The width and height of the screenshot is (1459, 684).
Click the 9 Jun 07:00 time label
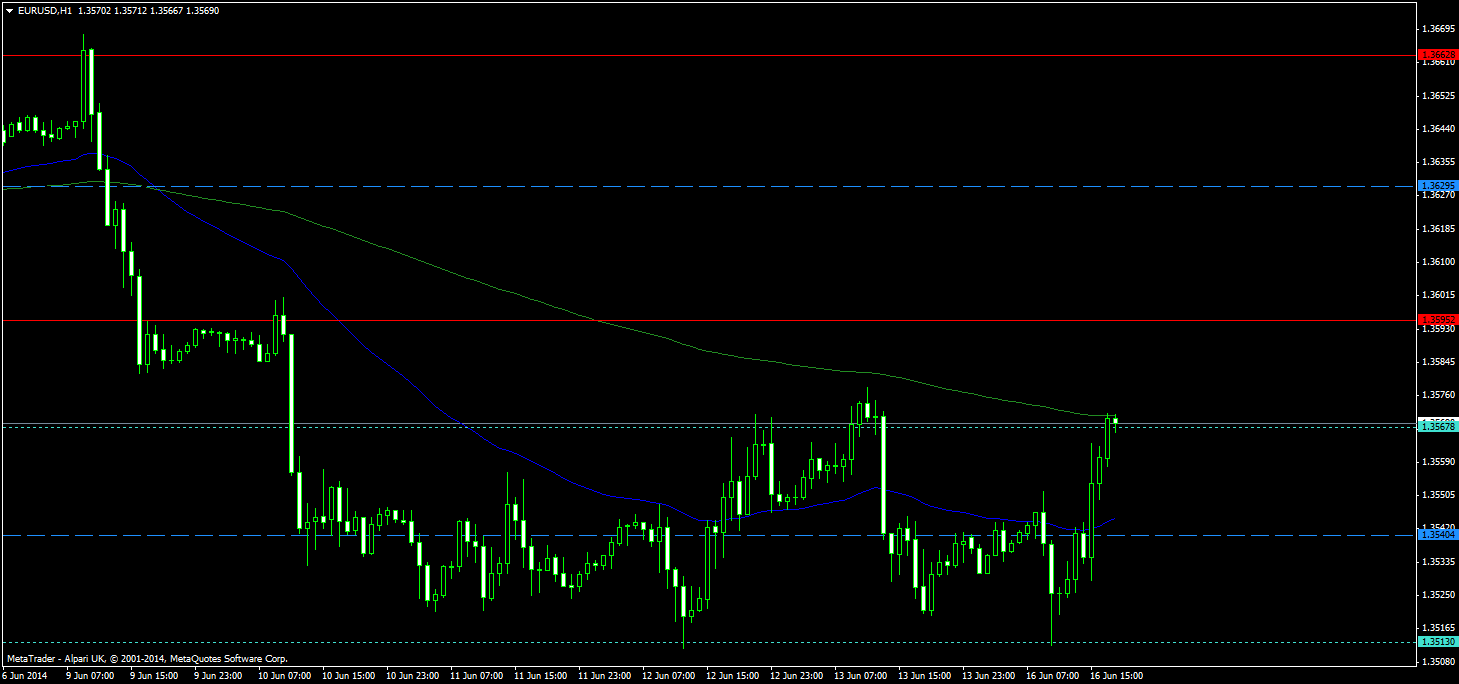click(89, 676)
